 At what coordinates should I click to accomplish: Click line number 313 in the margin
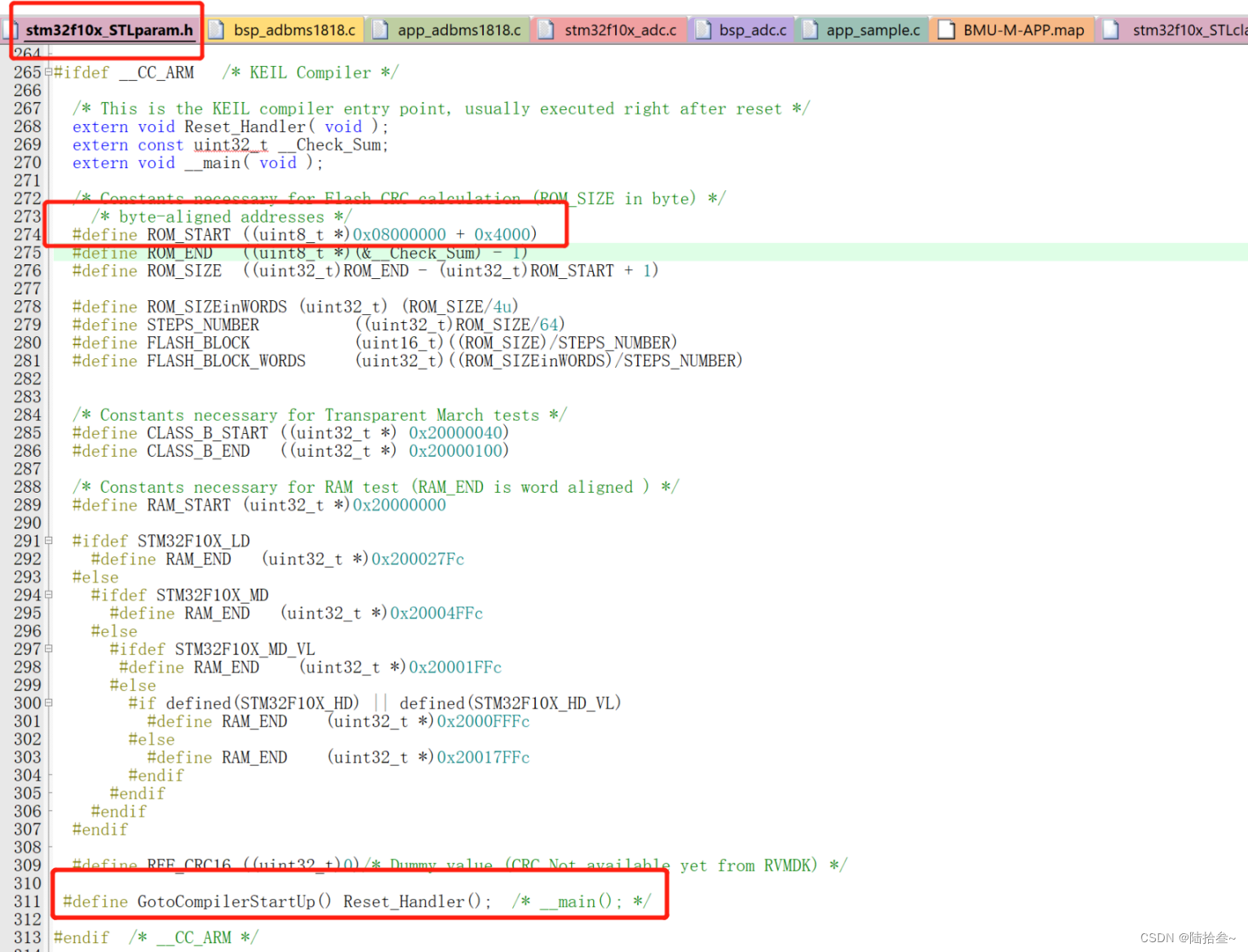(x=27, y=937)
